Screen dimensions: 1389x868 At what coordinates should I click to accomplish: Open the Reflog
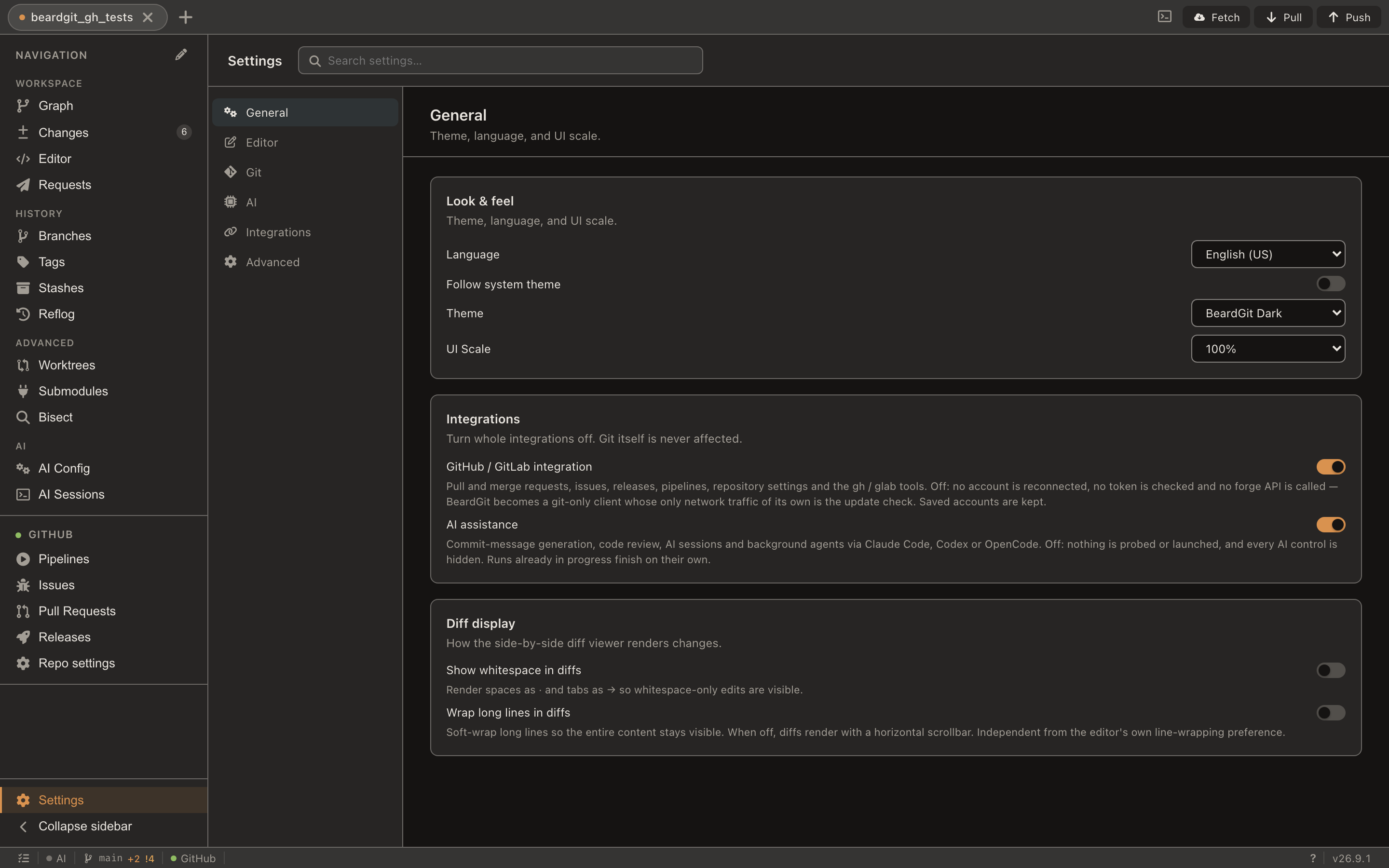click(104, 313)
